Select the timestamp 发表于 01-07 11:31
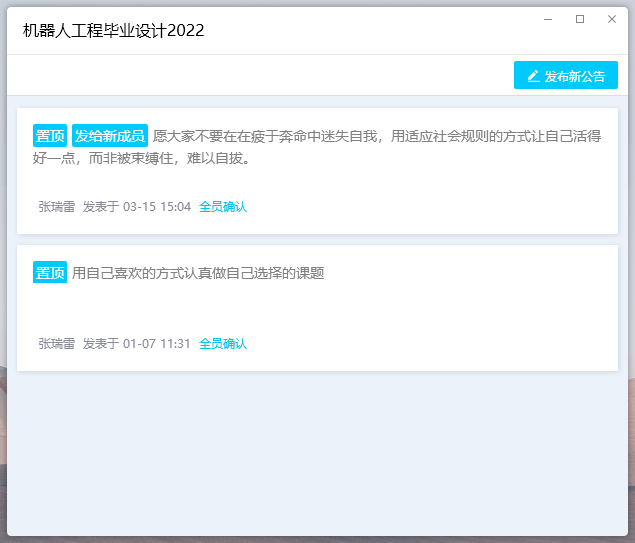This screenshot has height=543, width=635. [136, 344]
